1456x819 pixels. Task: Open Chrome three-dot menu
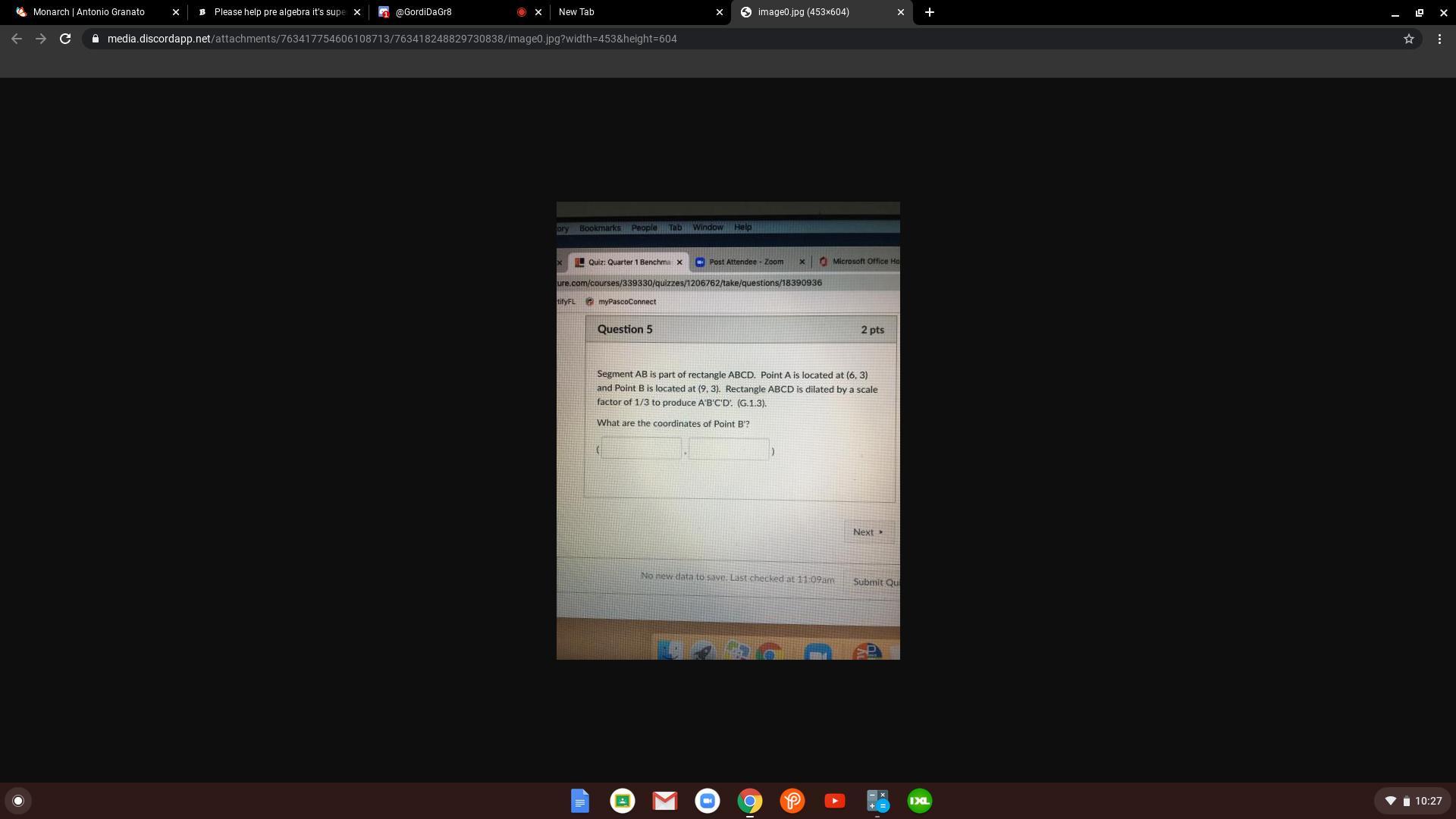tap(1439, 39)
